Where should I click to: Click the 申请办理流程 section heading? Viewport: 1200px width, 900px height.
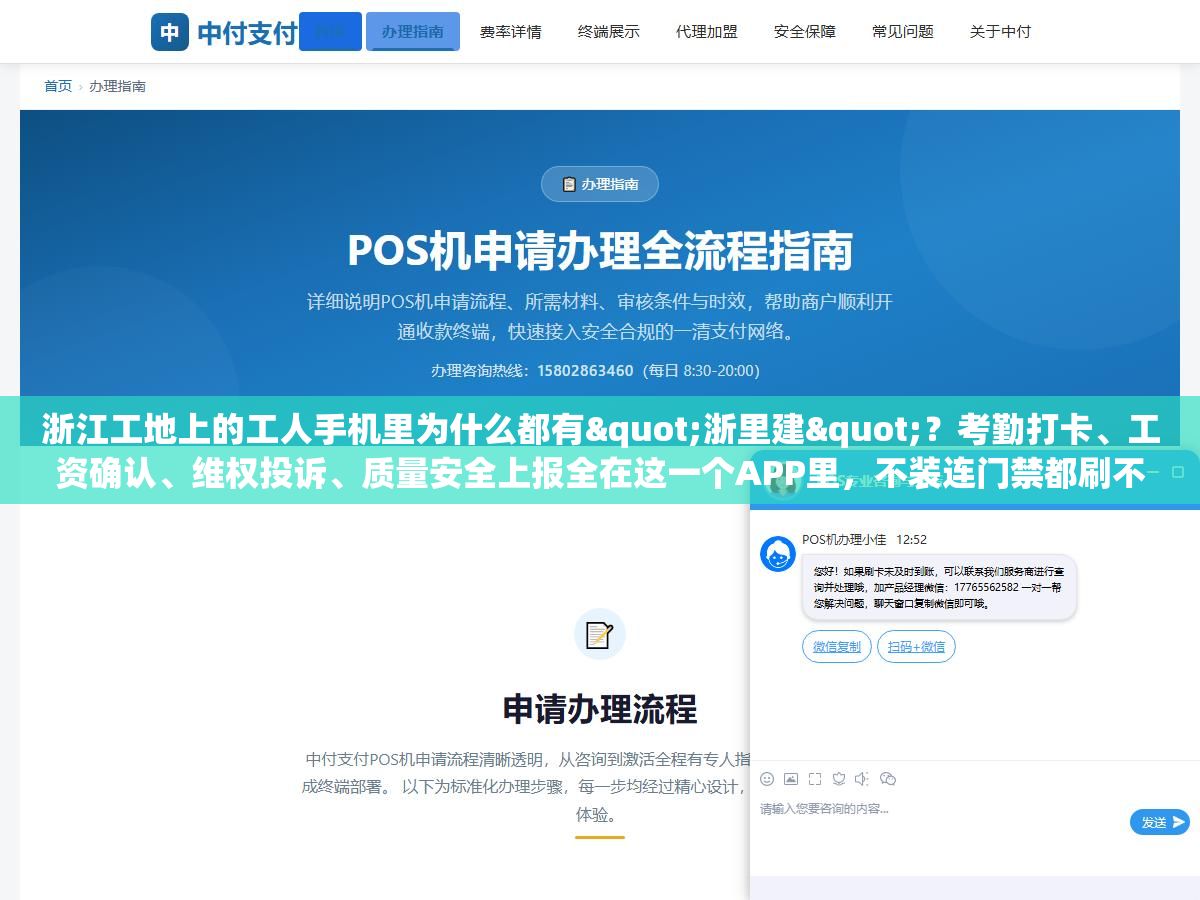coord(600,709)
